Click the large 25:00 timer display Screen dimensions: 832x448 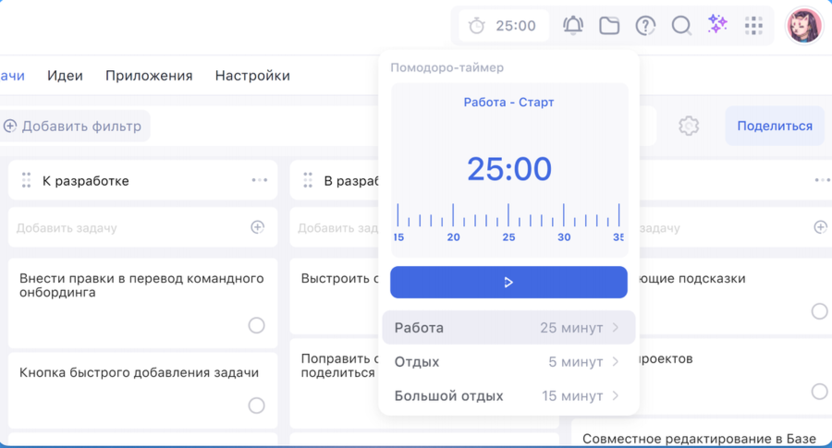pyautogui.click(x=509, y=169)
